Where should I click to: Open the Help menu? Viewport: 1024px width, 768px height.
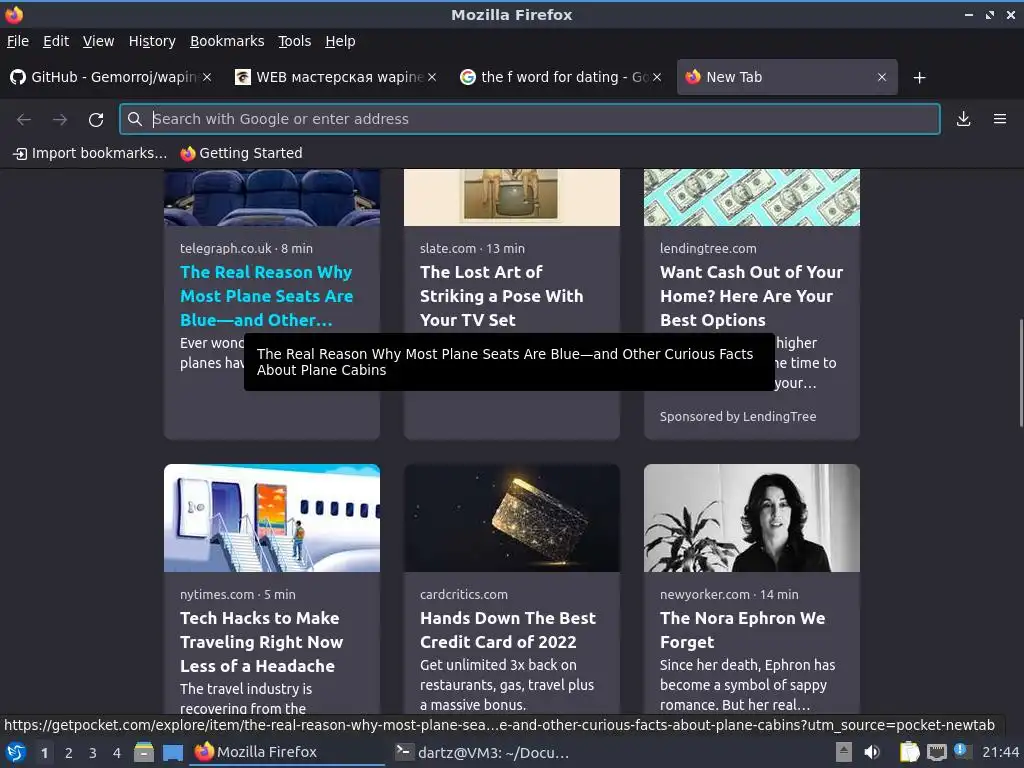pos(340,41)
